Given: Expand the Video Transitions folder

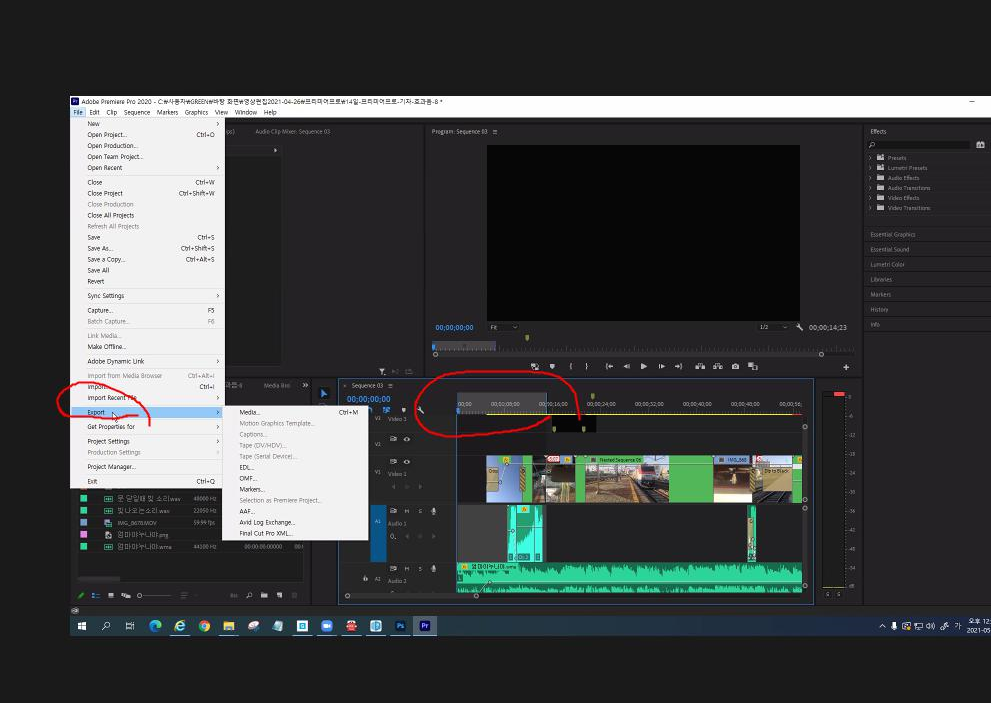Looking at the screenshot, I should point(870,208).
